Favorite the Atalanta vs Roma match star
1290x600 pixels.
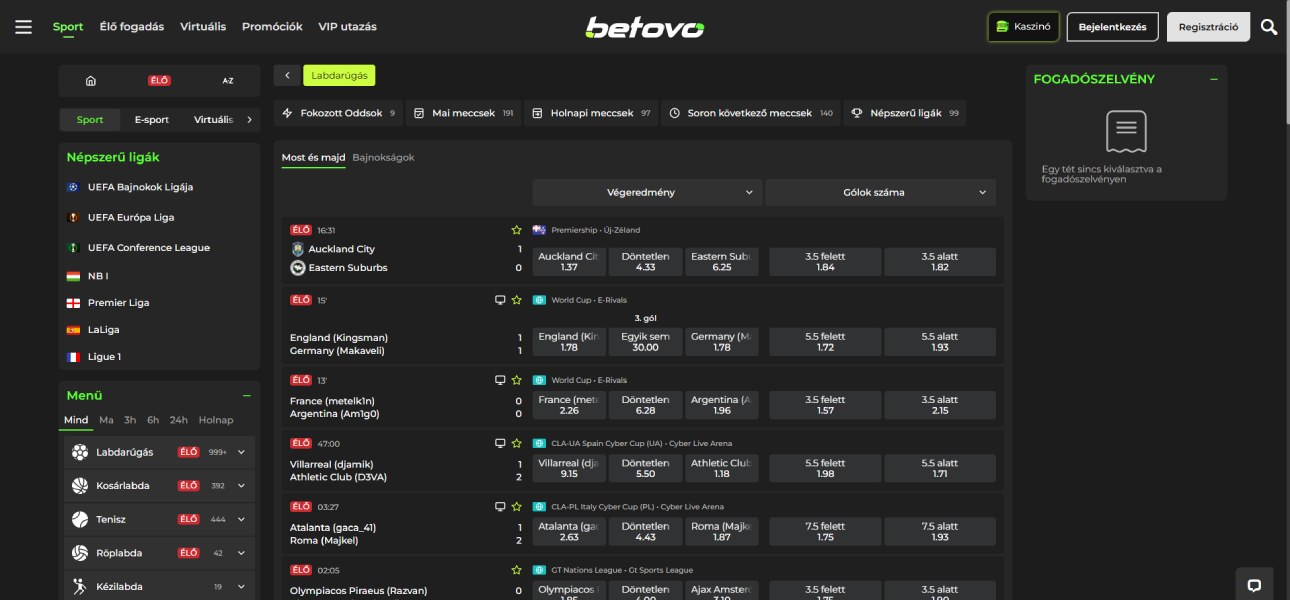tap(517, 507)
